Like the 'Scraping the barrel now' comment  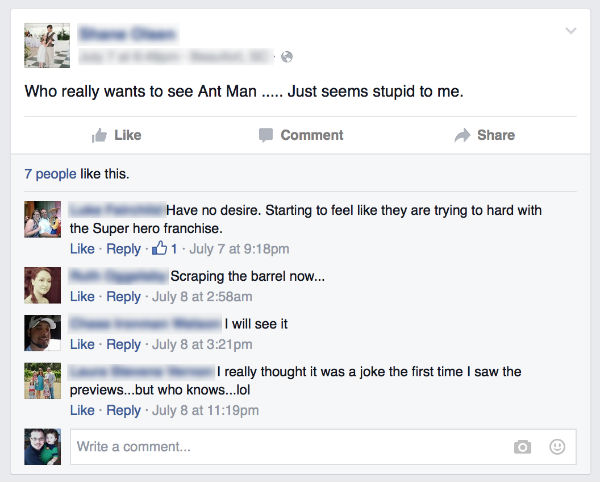click(x=82, y=296)
